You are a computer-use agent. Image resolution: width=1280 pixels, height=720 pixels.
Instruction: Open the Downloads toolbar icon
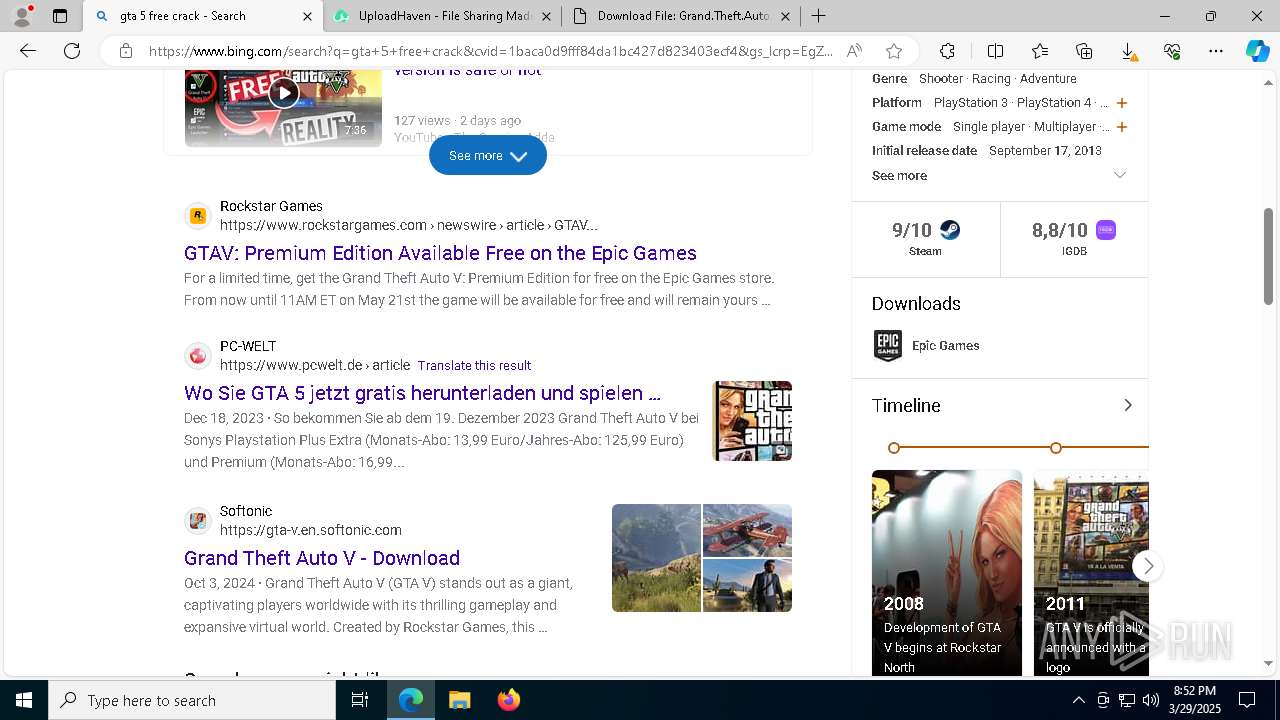pyautogui.click(x=1128, y=51)
